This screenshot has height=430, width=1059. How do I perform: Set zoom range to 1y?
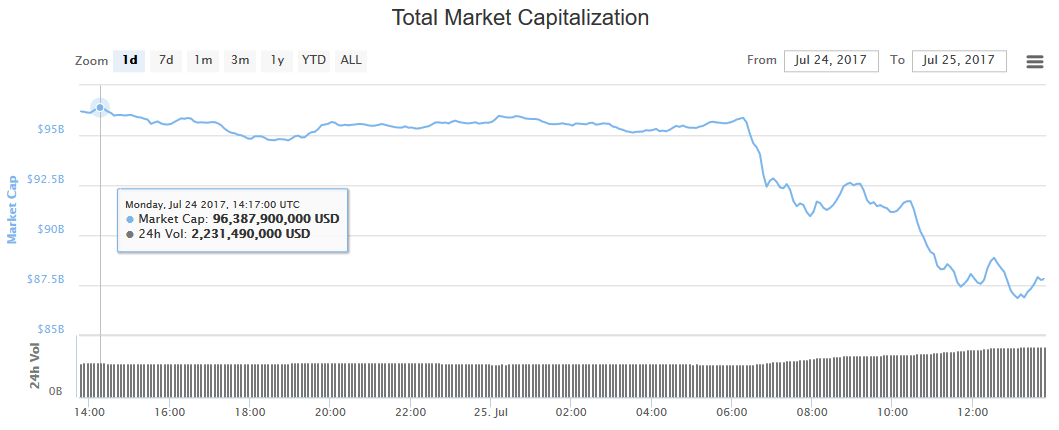coord(277,60)
